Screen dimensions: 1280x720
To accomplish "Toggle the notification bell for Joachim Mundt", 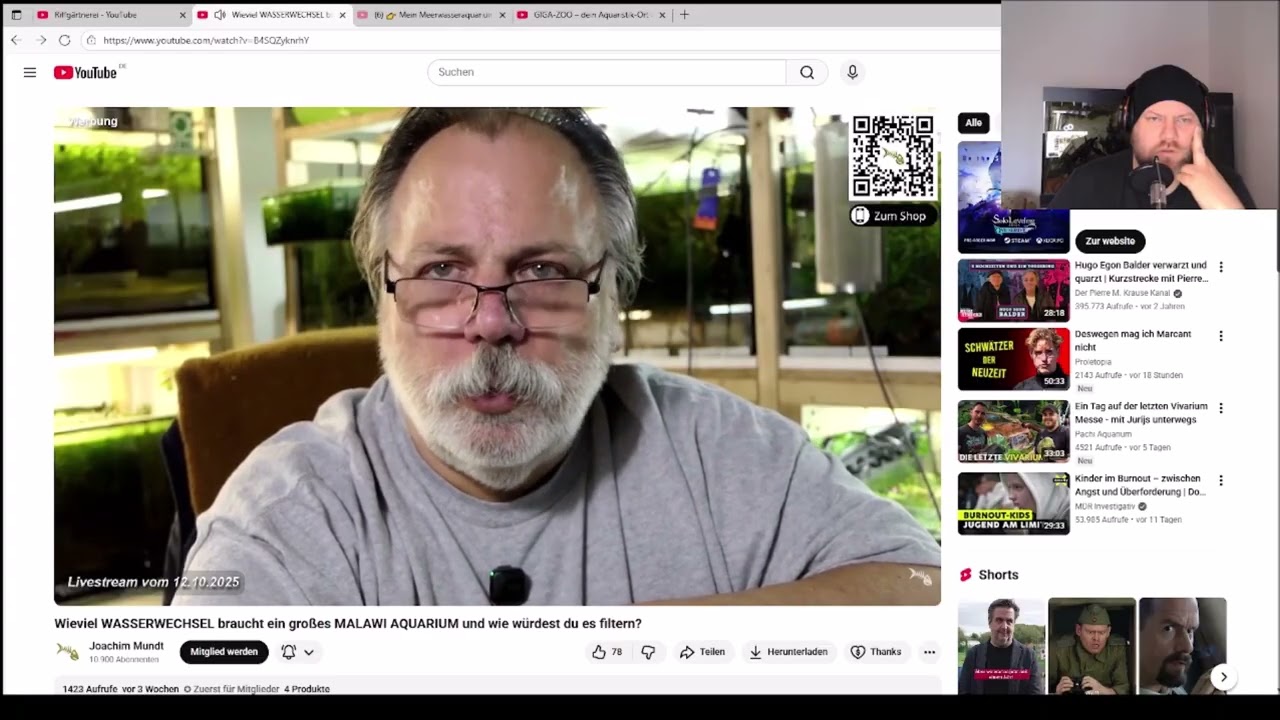I will [x=288, y=652].
